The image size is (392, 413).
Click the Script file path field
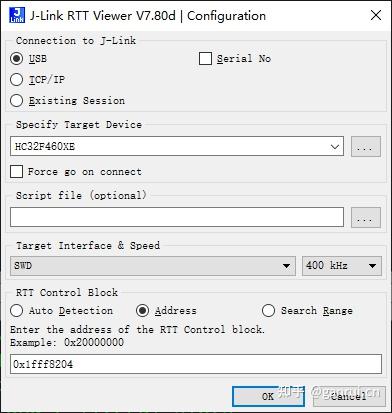[177, 217]
